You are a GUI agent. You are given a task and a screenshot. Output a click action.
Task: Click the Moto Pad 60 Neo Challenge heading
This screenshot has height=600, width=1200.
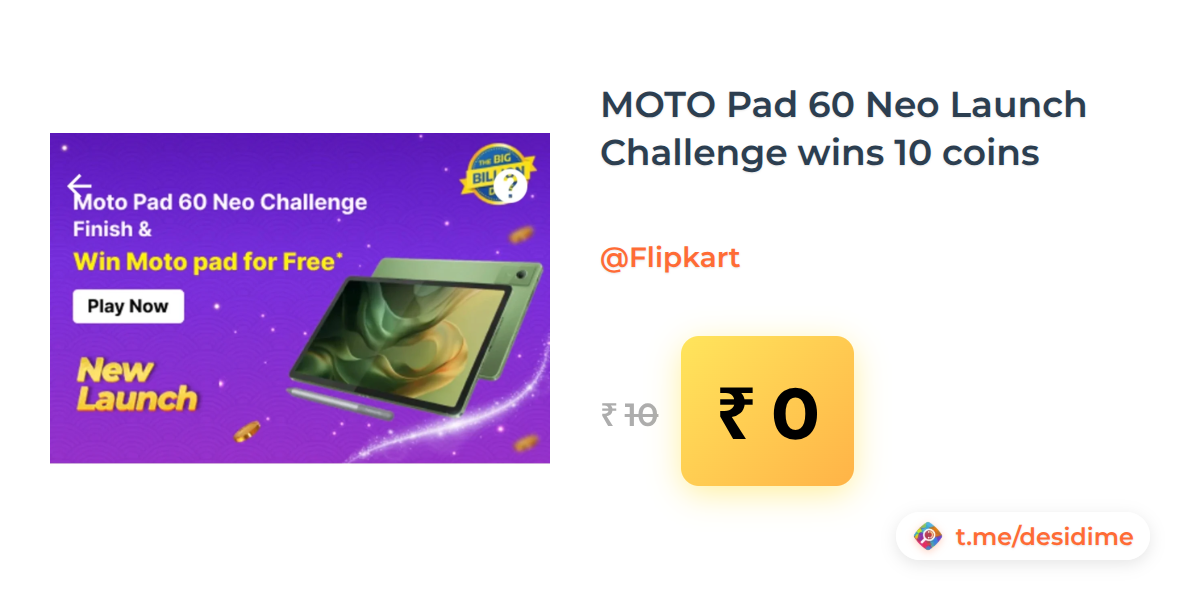220,202
